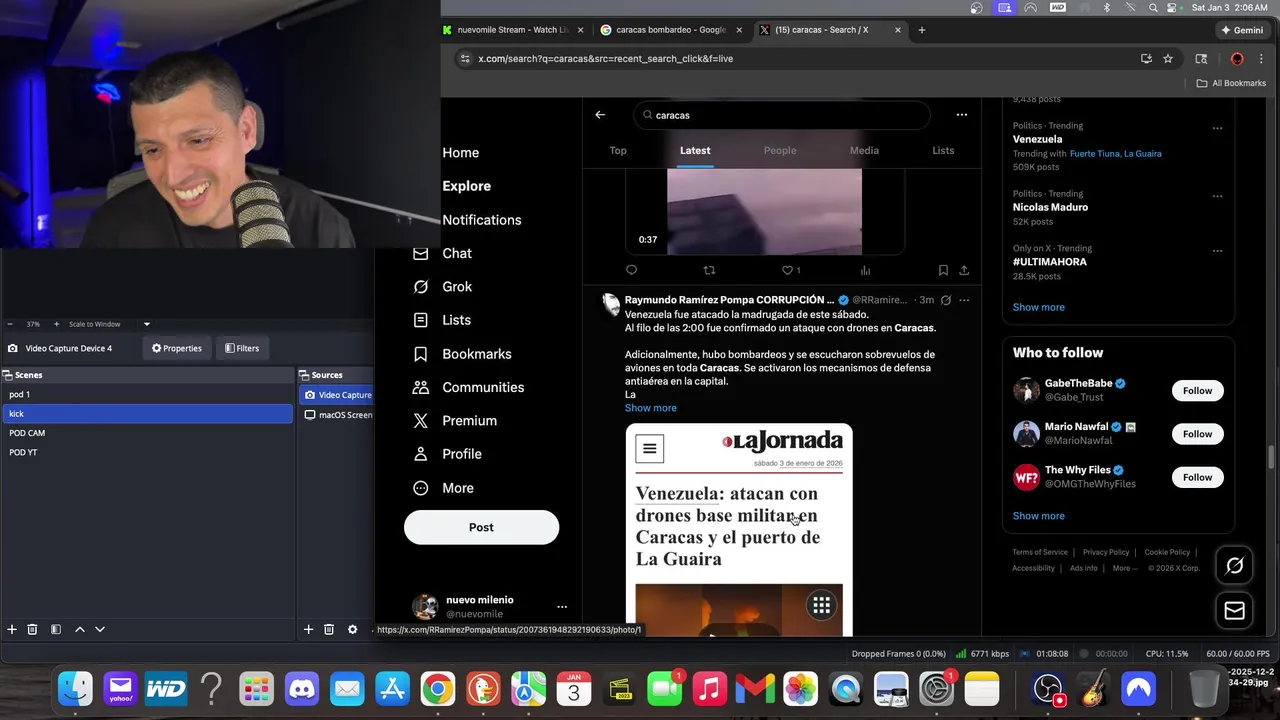Open La Jornada article image
The width and height of the screenshot is (1280, 720).
tap(739, 530)
